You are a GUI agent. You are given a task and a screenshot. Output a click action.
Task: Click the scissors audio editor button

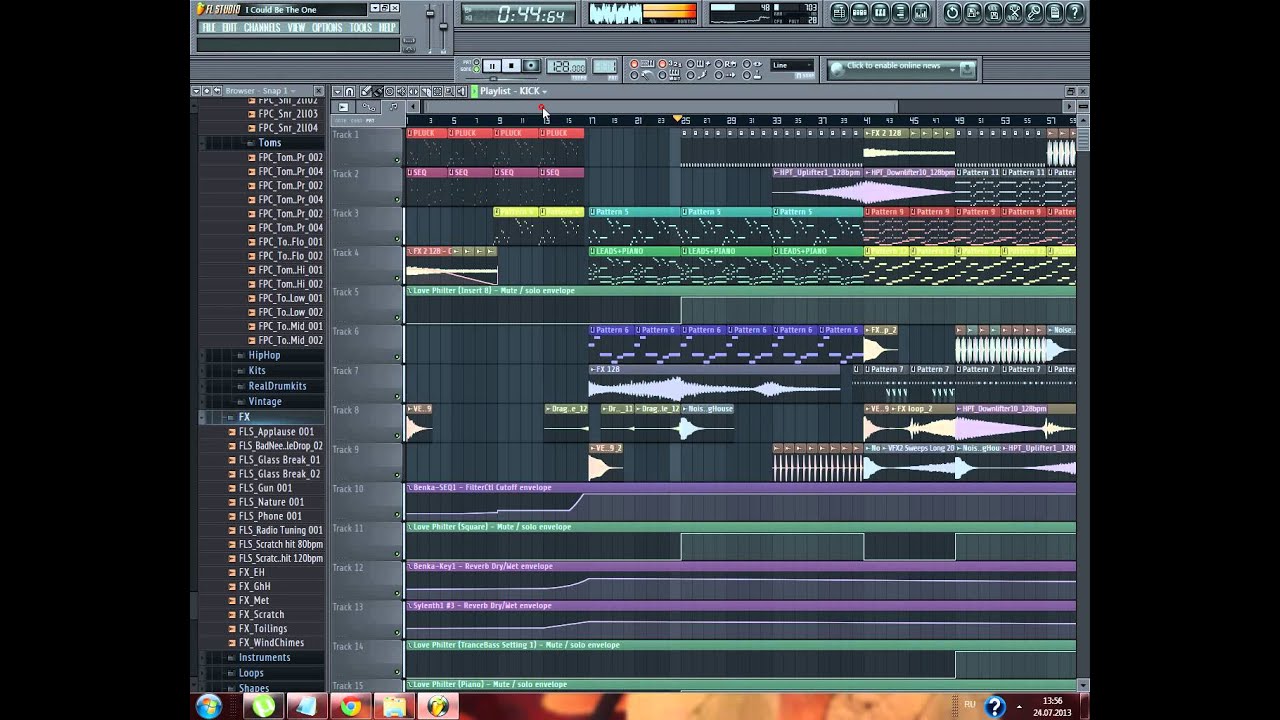coord(1014,13)
